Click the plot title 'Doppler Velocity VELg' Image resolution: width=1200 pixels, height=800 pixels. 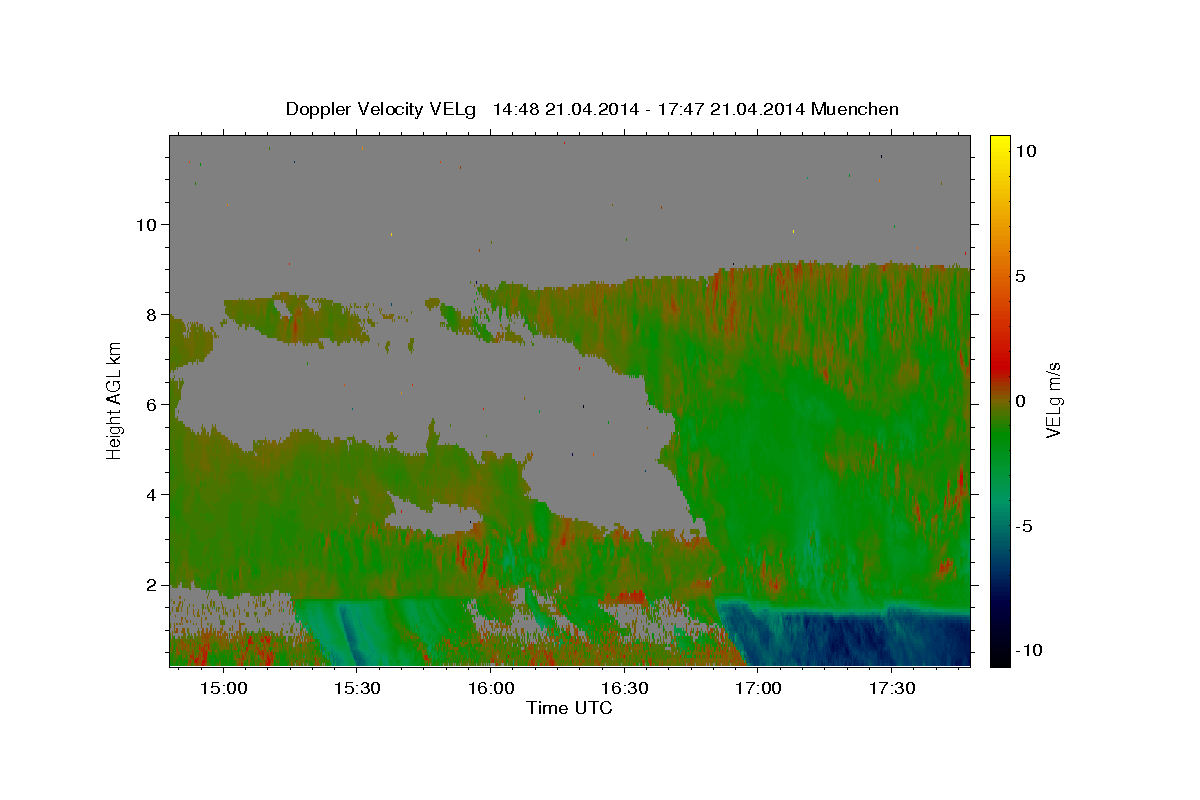click(382, 109)
